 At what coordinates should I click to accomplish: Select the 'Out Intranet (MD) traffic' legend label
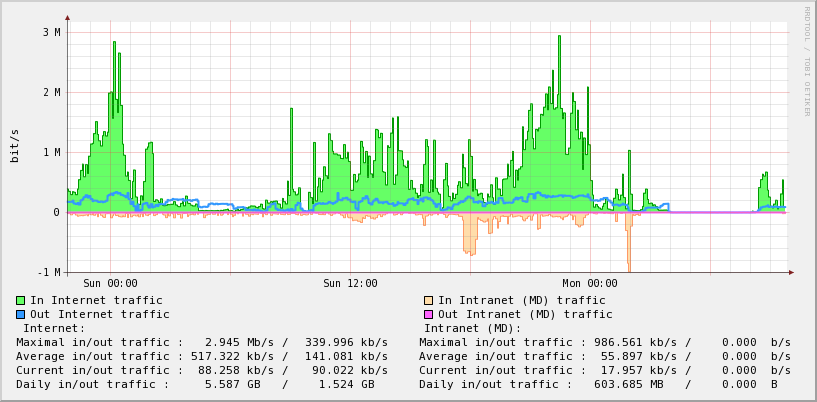(x=525, y=314)
